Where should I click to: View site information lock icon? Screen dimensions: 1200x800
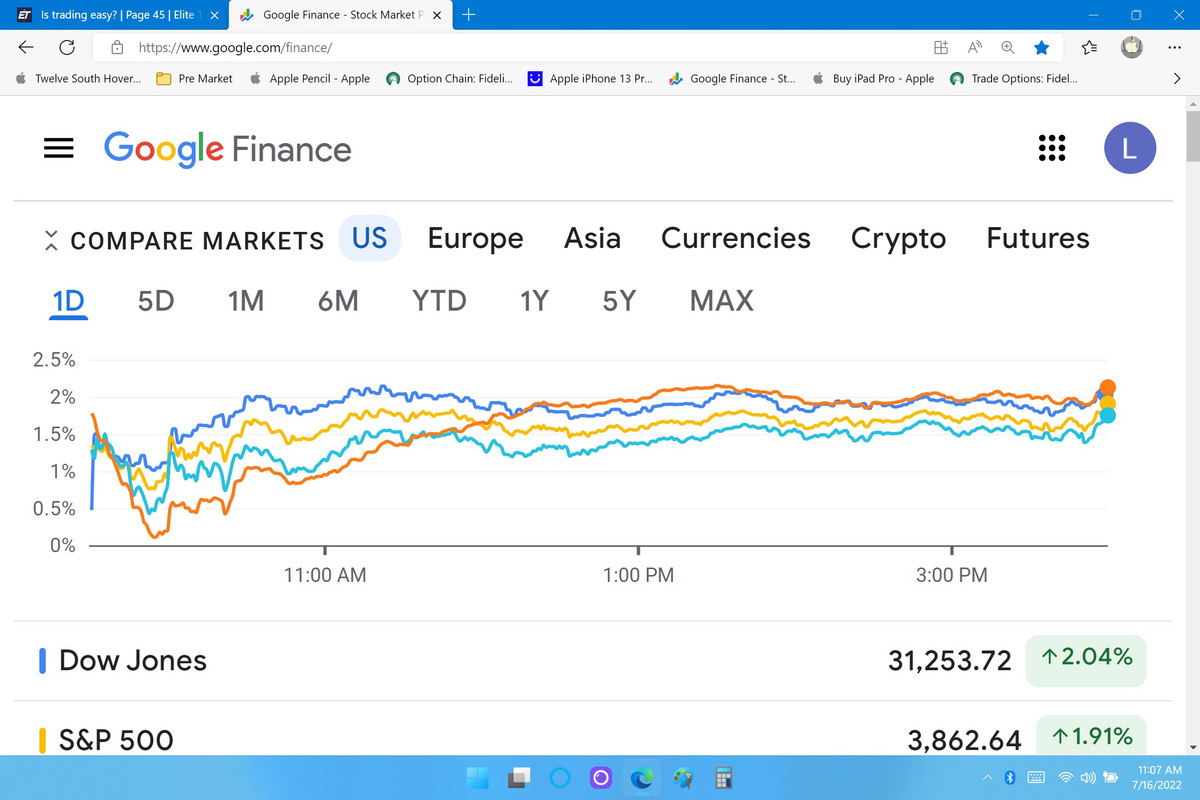point(117,47)
